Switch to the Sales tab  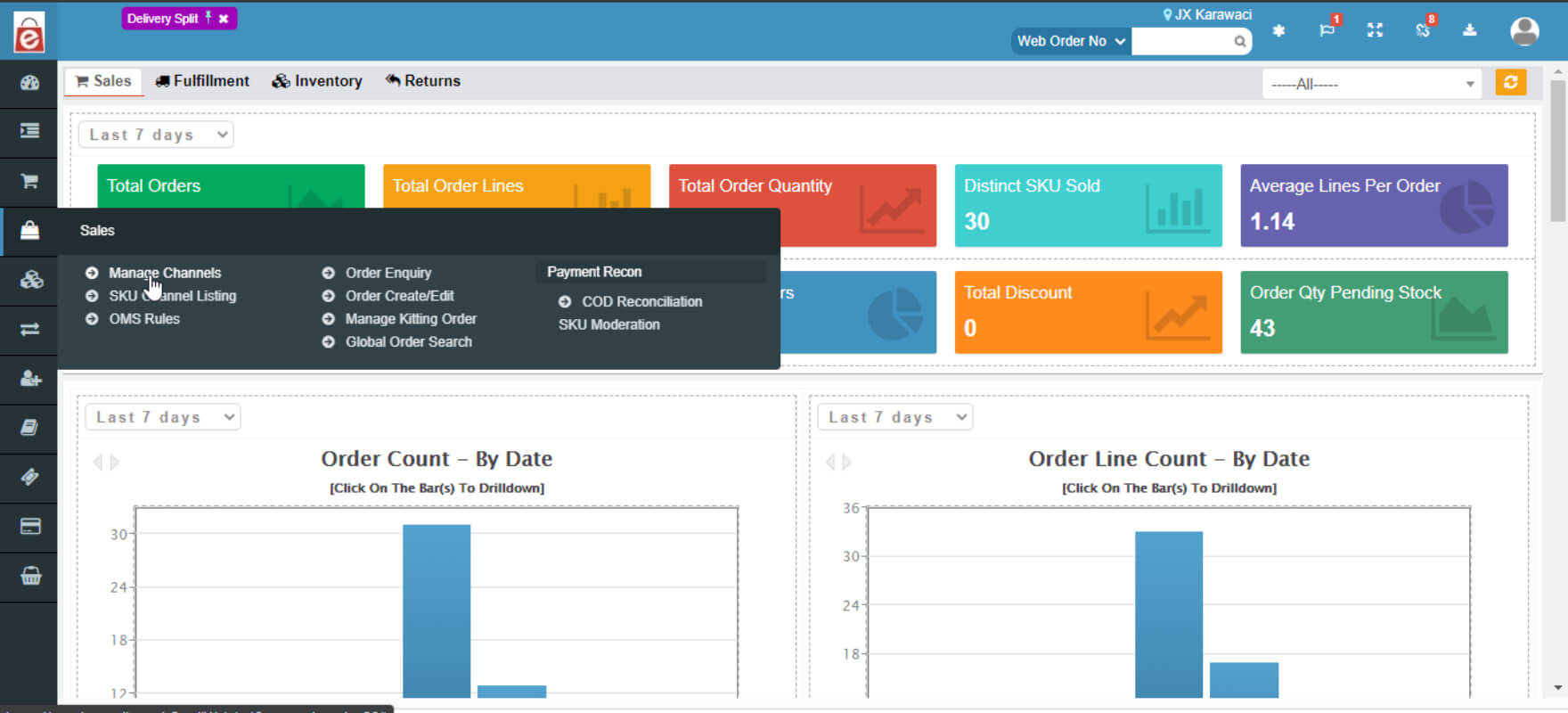point(103,81)
